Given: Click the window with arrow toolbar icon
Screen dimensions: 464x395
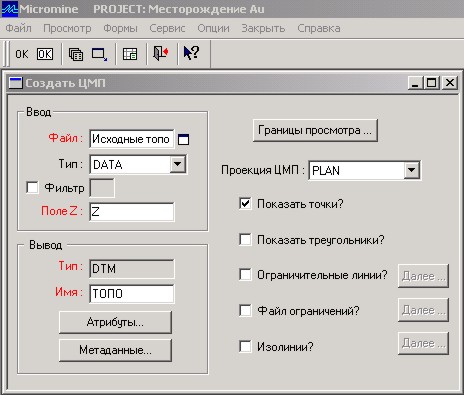Looking at the screenshot, I should click(x=99, y=54).
